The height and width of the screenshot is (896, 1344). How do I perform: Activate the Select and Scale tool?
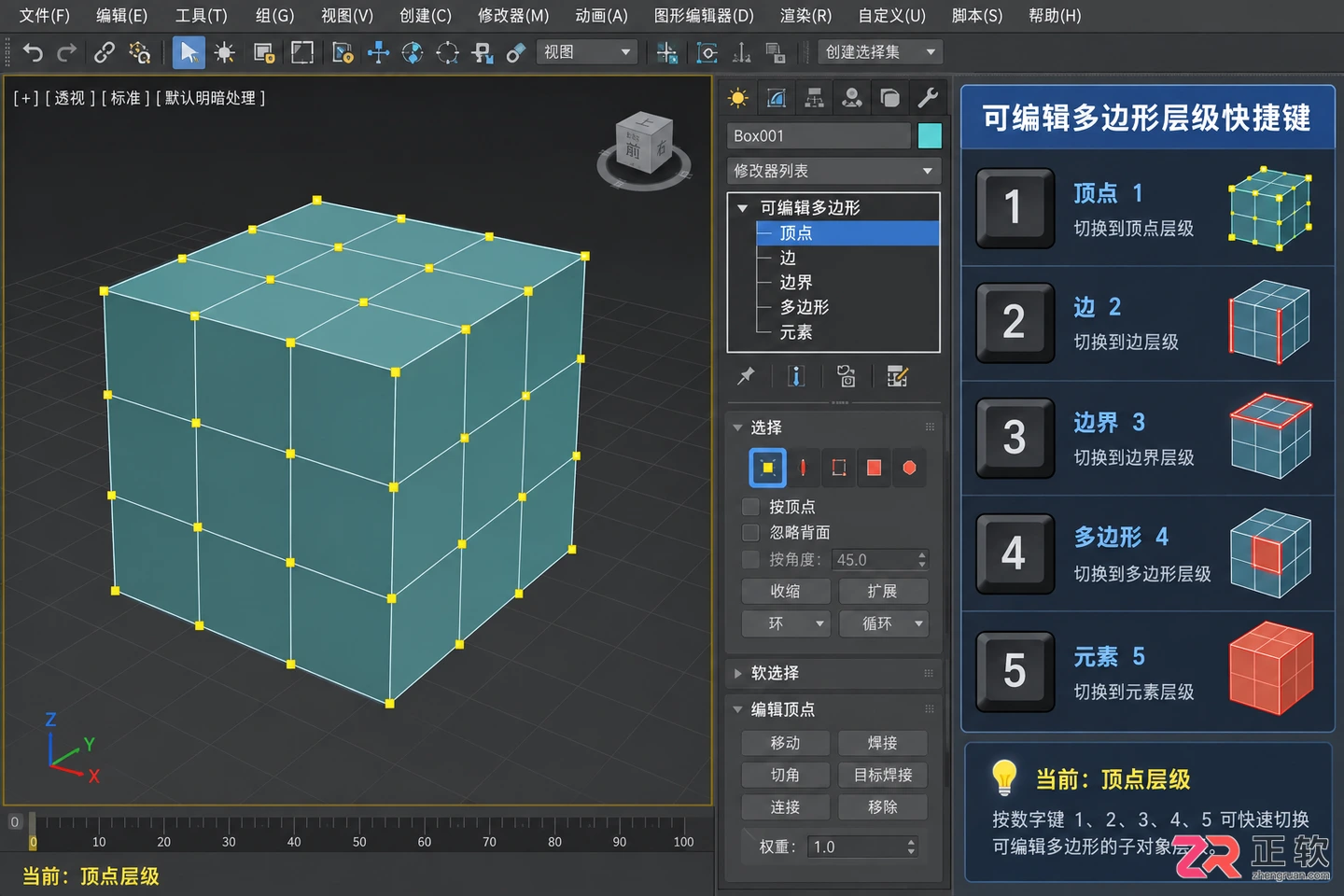(448, 52)
